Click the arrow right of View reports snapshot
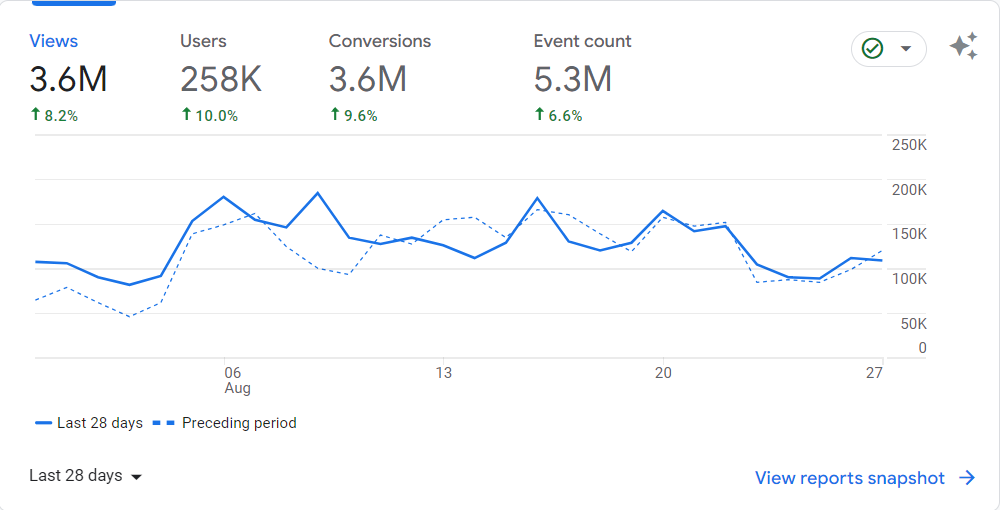The width and height of the screenshot is (1000, 510). [967, 478]
